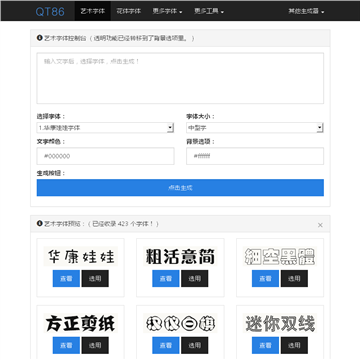The width and height of the screenshot is (360, 360).
Task: Click the blue 点击生成 generate button
Action: [180, 188]
